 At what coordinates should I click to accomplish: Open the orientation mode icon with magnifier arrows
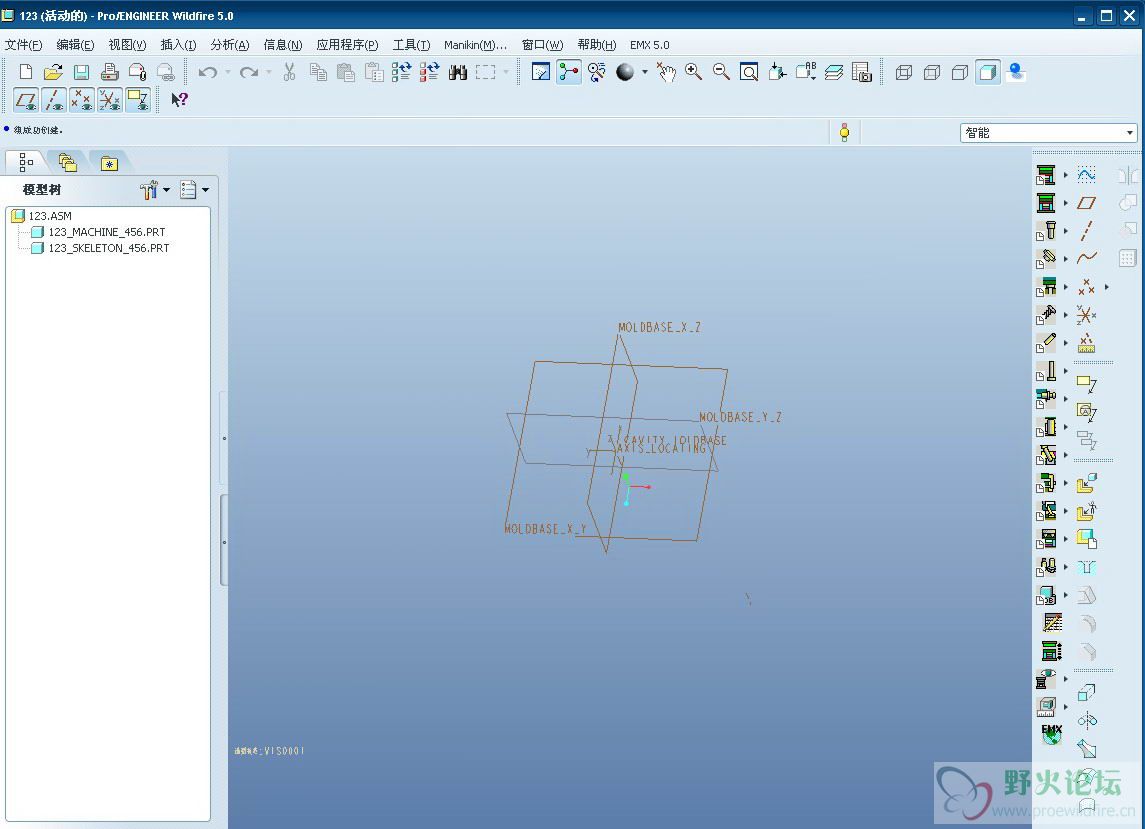[x=597, y=72]
